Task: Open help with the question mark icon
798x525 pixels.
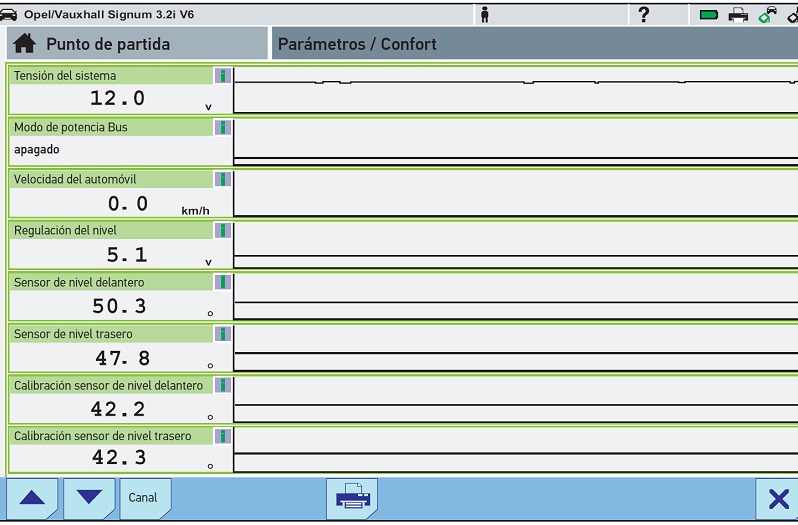Action: pyautogui.click(x=643, y=14)
